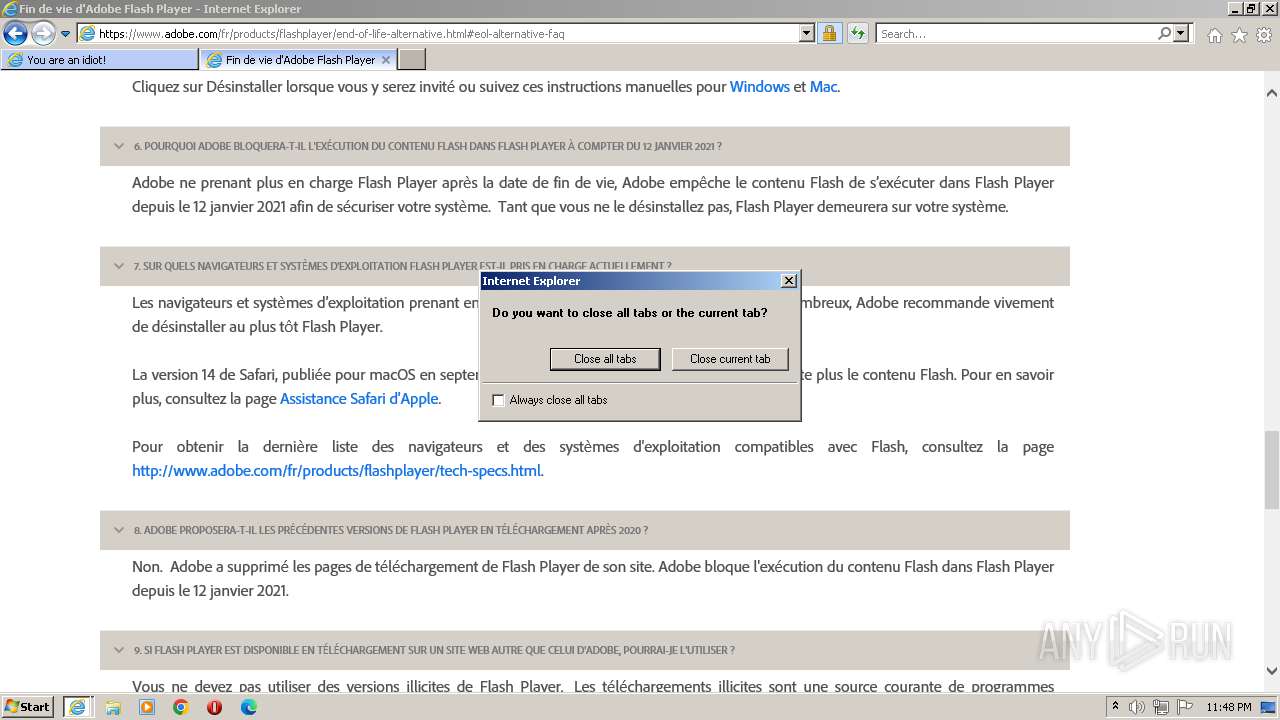
Task: Click question 6 heading about blocking Flash
Action: (x=428, y=146)
